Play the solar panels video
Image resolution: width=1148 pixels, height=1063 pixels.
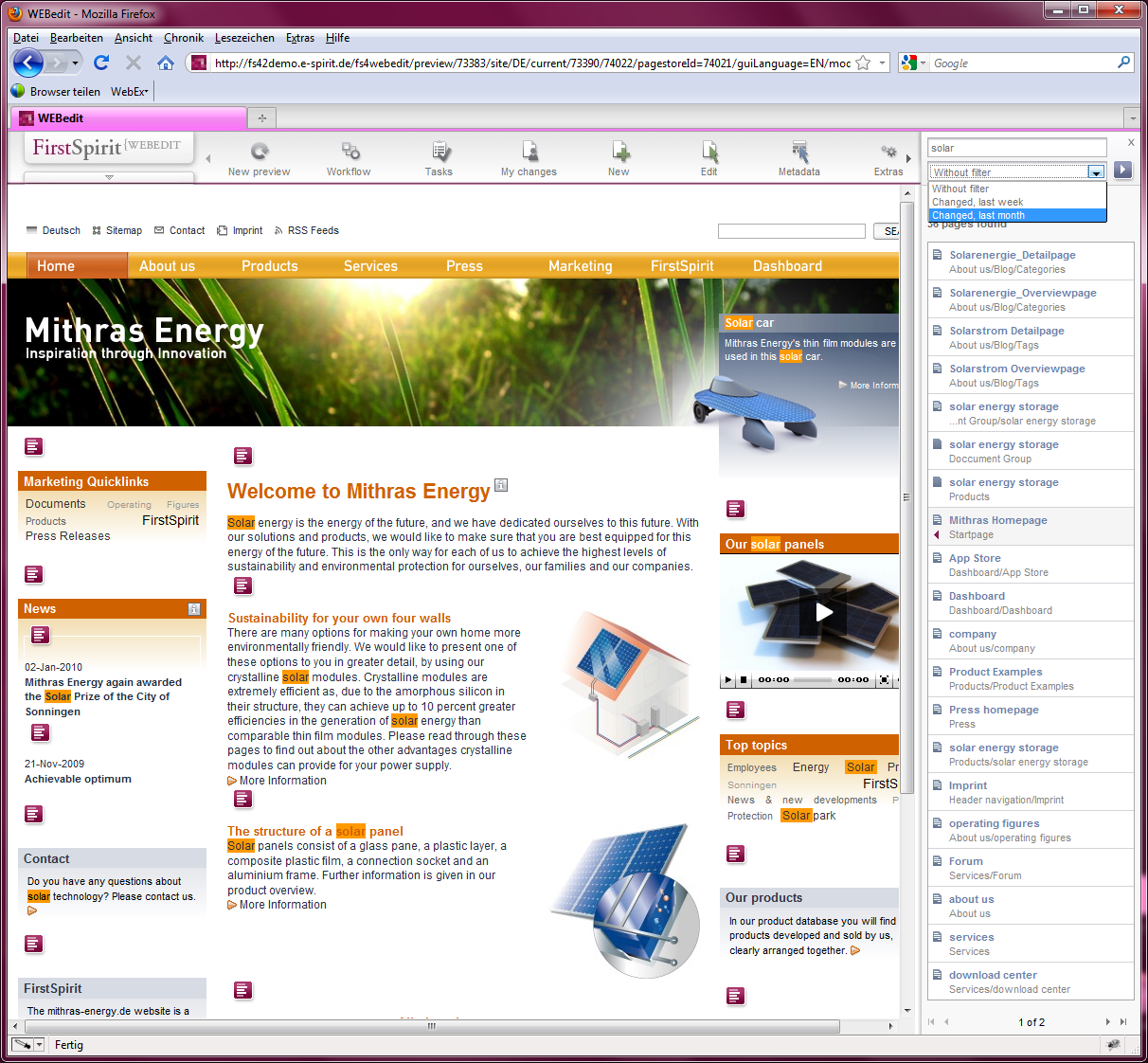pos(824,612)
